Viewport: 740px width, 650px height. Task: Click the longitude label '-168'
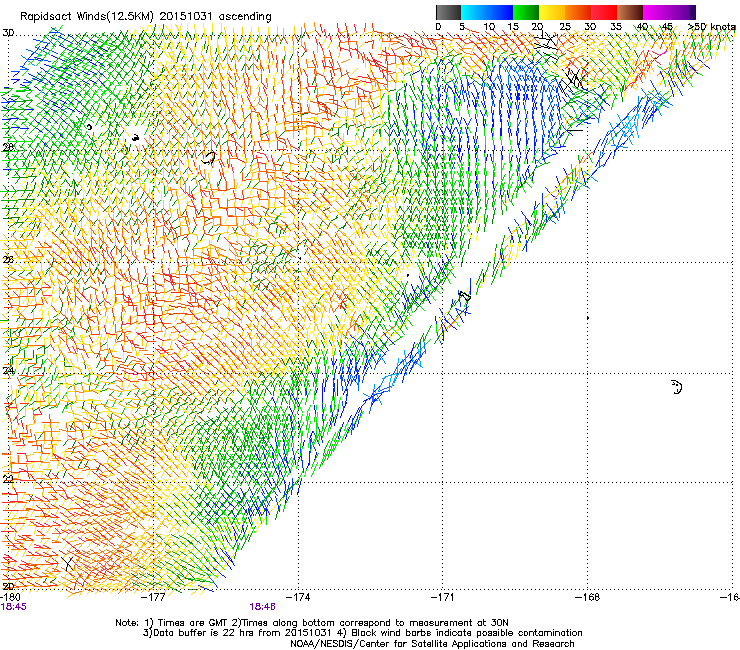588,598
